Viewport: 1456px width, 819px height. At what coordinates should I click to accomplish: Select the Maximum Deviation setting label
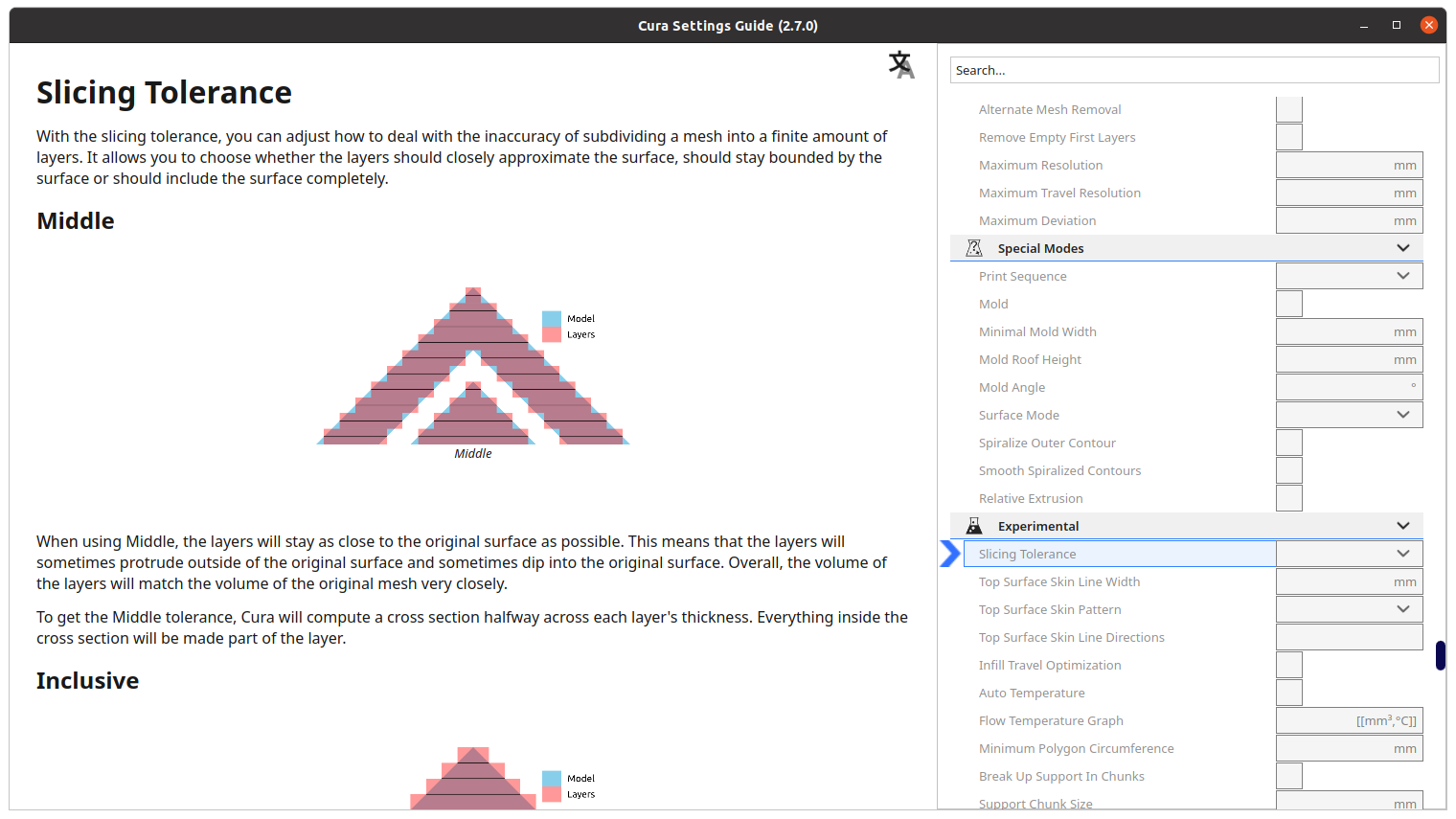click(1037, 220)
